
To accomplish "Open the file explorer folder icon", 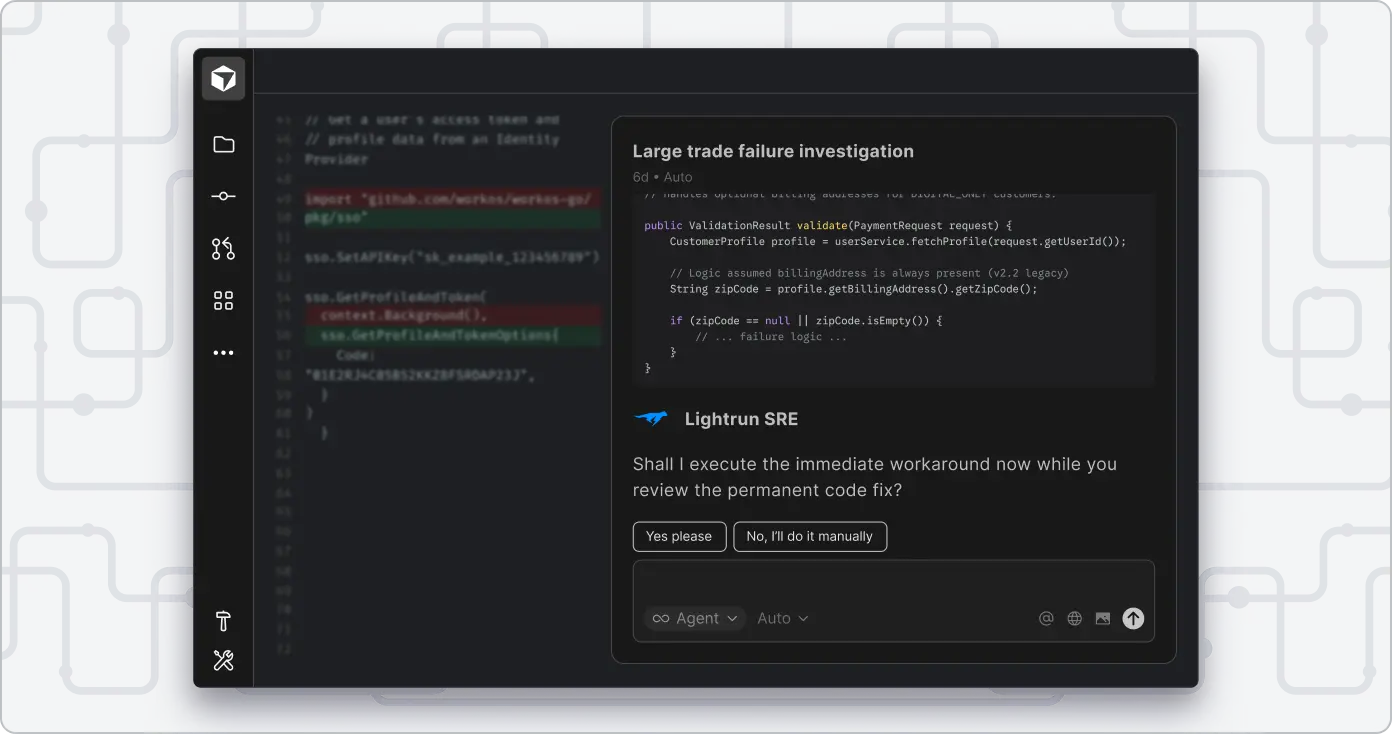I will [222, 144].
